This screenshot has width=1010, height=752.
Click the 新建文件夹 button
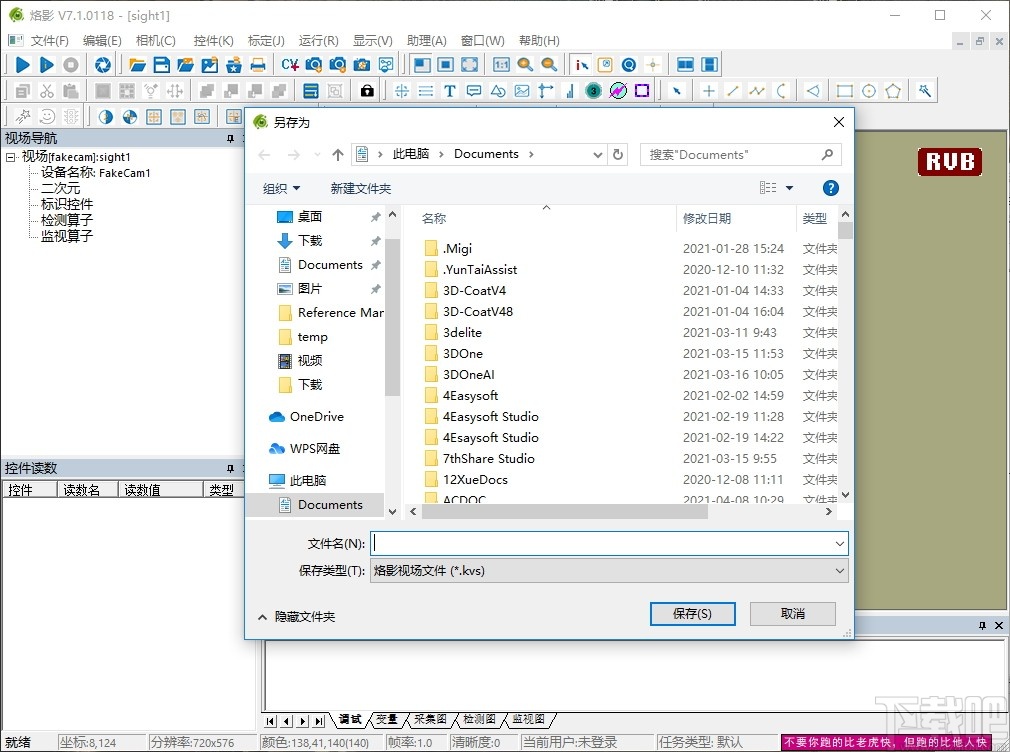[x=361, y=188]
